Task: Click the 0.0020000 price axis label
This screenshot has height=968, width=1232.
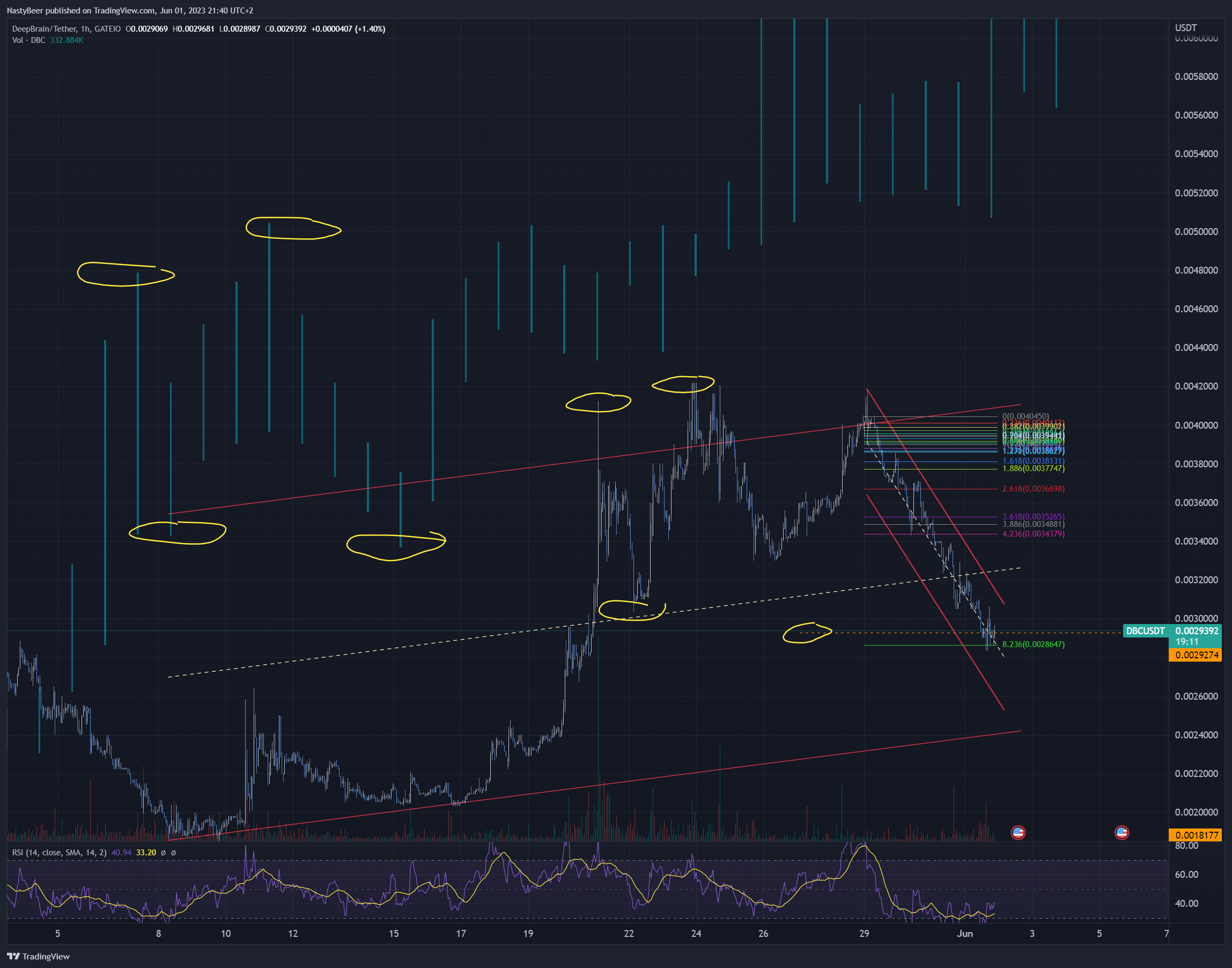Action: [1196, 812]
